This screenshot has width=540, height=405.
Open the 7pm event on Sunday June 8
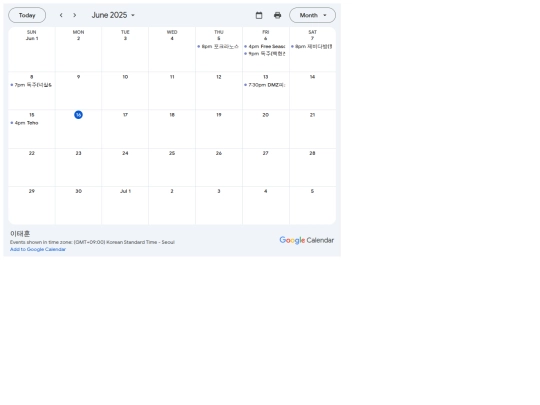tap(31, 85)
